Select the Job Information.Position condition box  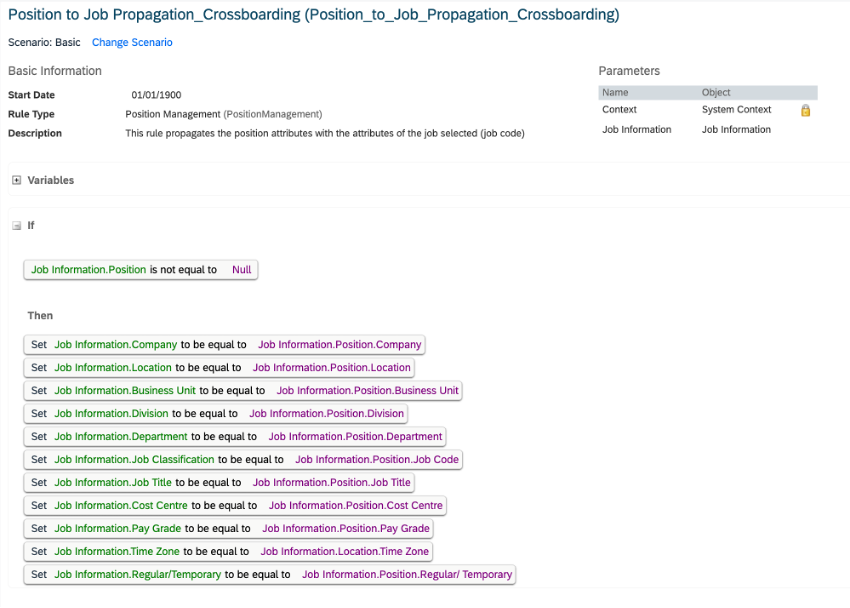141,270
